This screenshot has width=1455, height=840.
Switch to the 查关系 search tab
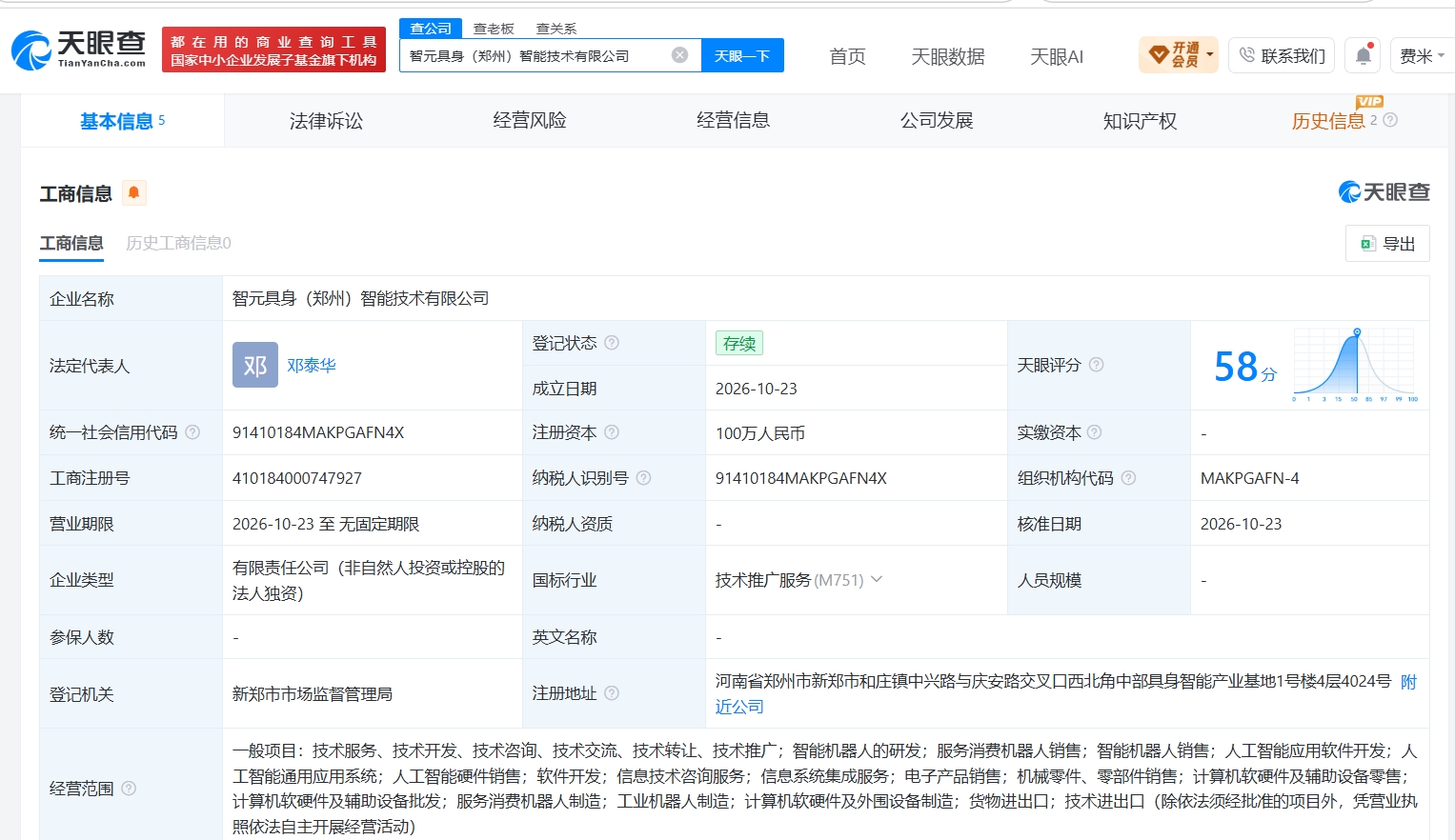pos(556,29)
